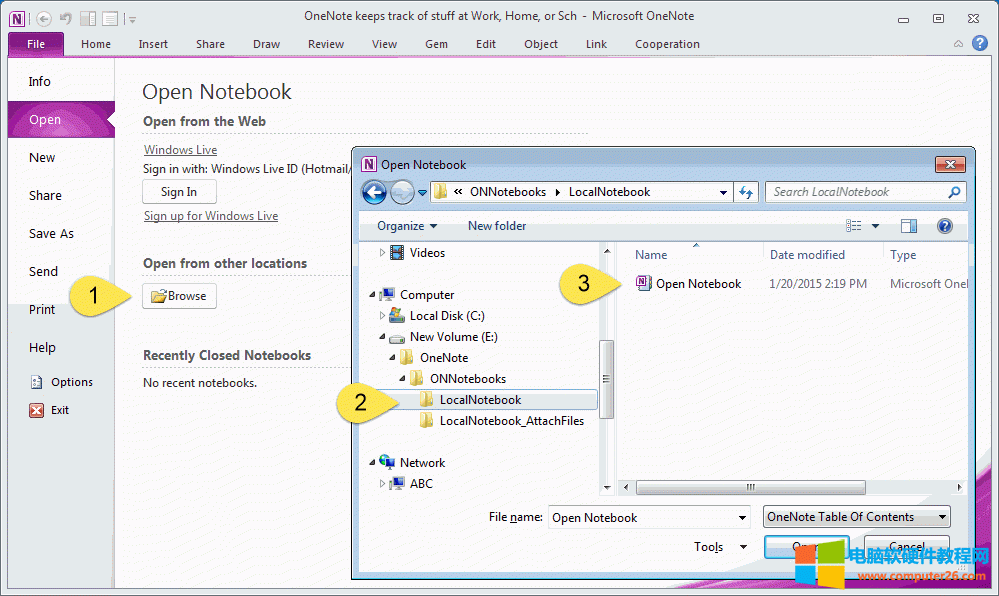This screenshot has width=999, height=596.
Task: Click the refresh button beside the address bar
Action: (x=746, y=192)
